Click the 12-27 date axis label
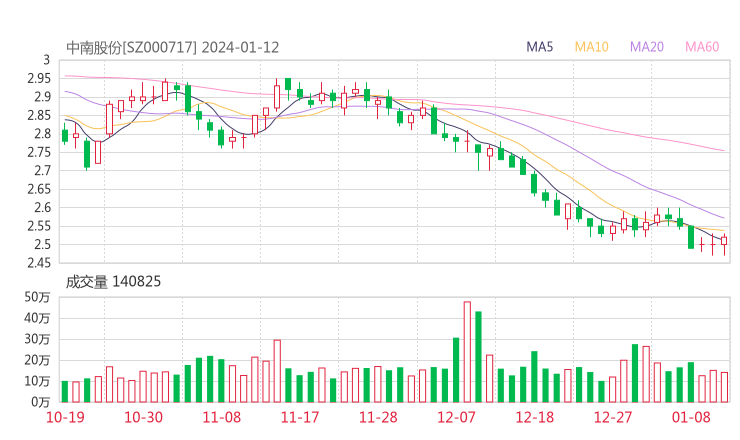Viewport: 740px width, 440px height. tap(613, 417)
